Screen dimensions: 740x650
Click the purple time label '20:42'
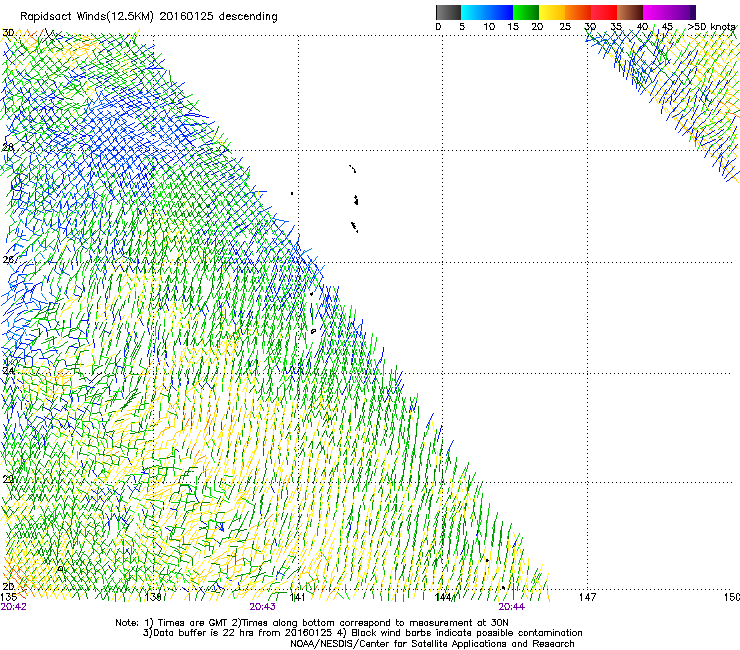[13, 607]
